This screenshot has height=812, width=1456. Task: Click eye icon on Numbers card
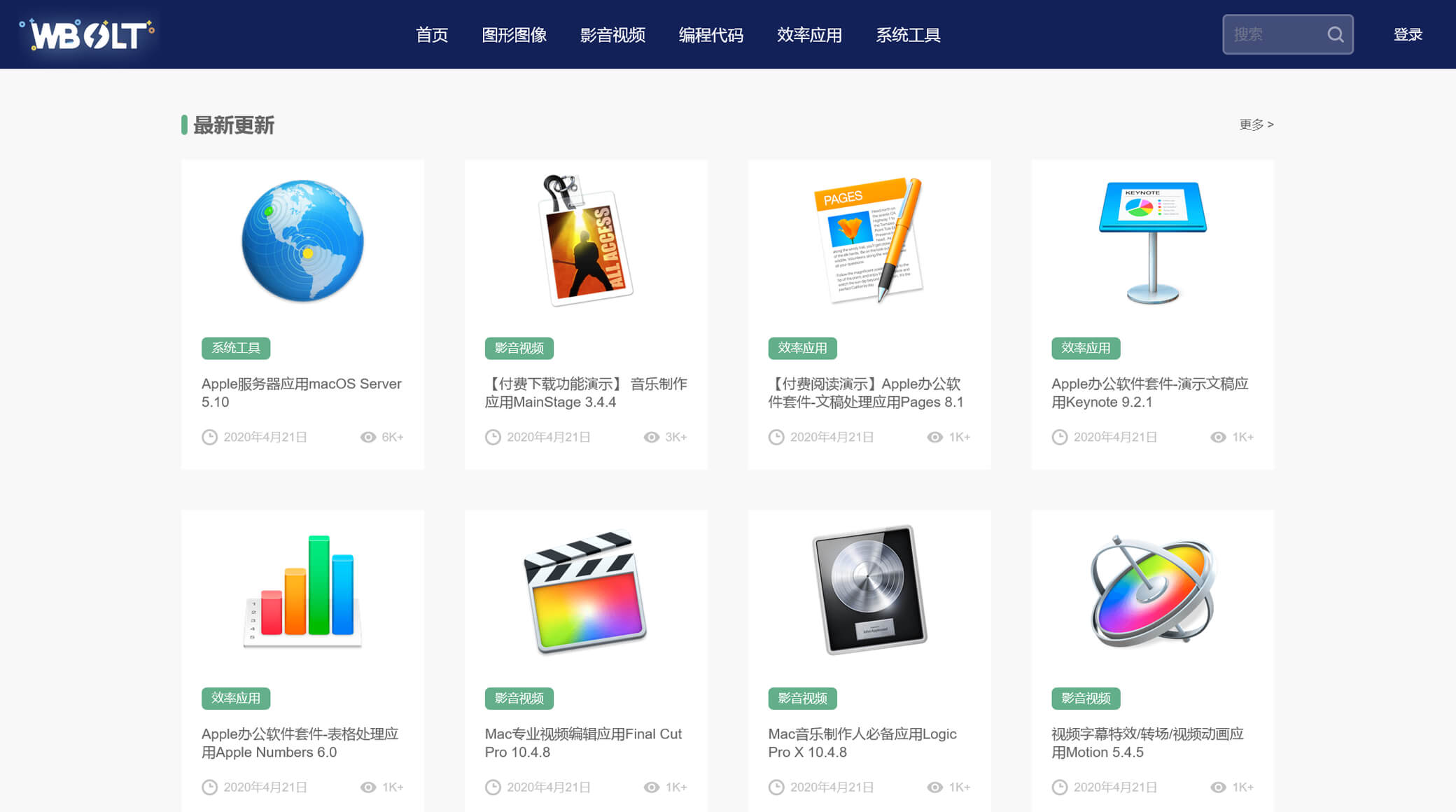[x=368, y=787]
